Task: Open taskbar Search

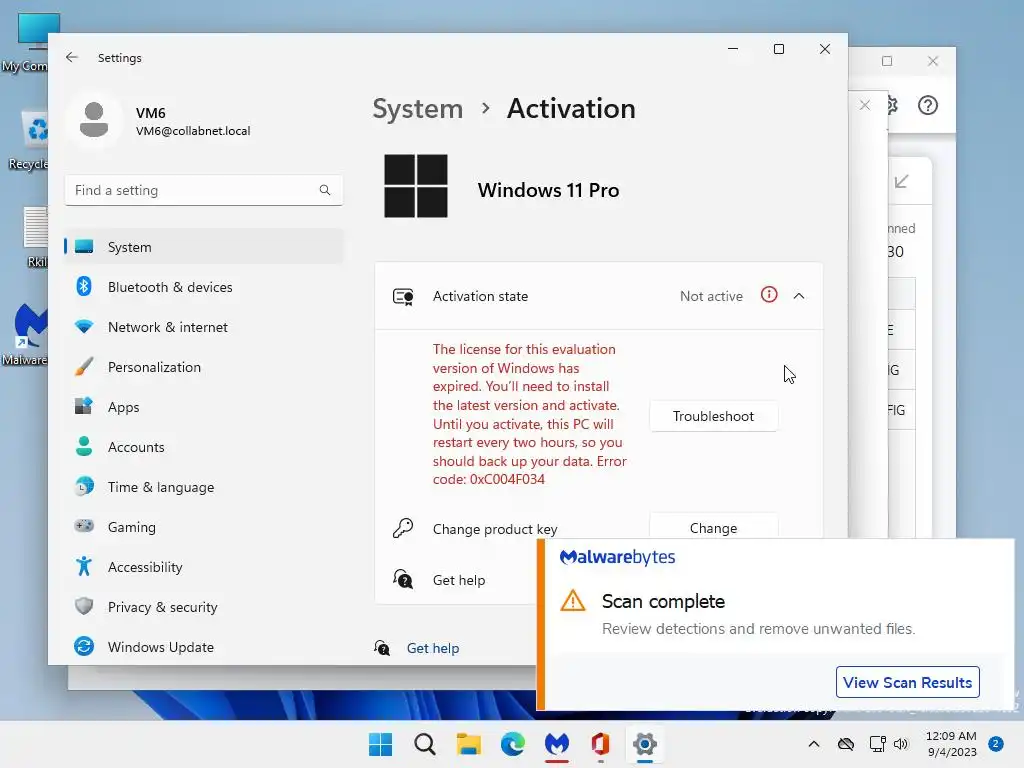Action: pos(424,744)
